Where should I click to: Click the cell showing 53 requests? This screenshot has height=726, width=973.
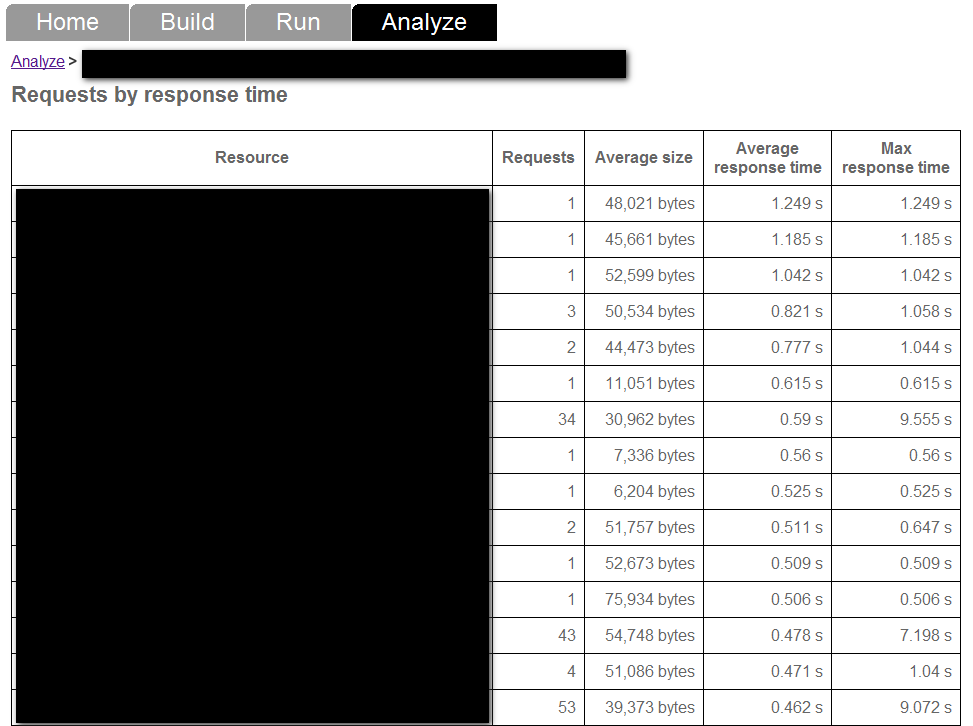coord(567,708)
